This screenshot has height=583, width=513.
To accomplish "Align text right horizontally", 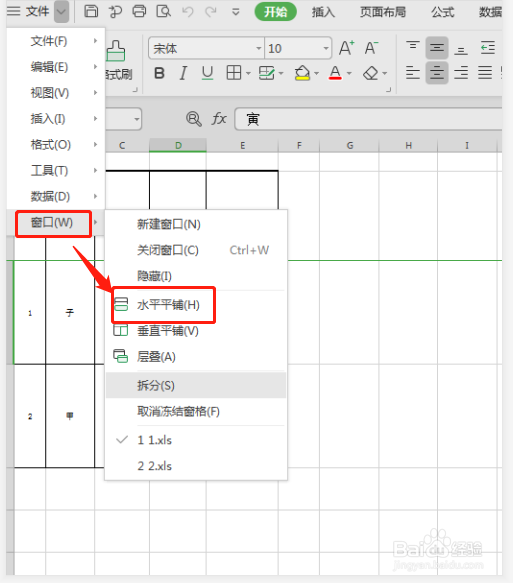I will click(461, 73).
